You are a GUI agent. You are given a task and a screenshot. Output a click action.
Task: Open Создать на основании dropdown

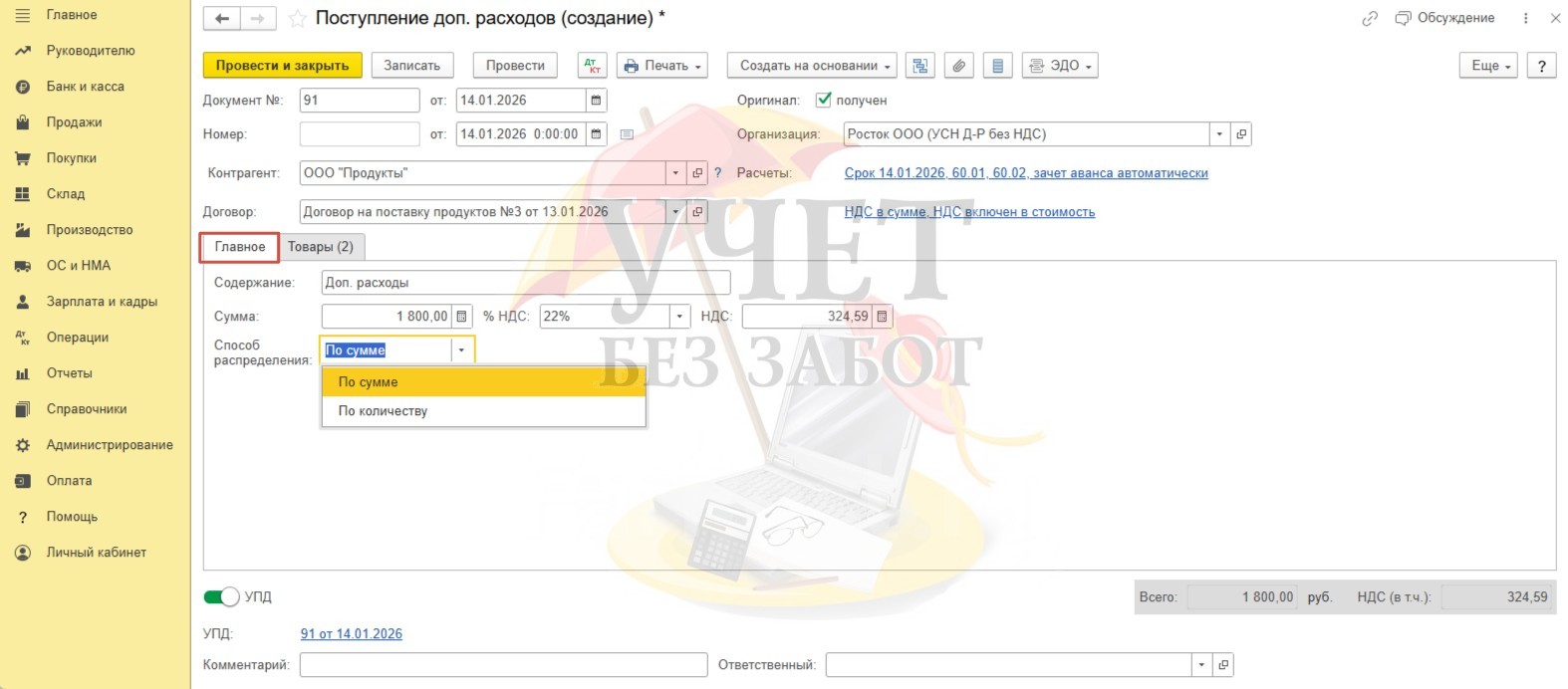coord(812,66)
